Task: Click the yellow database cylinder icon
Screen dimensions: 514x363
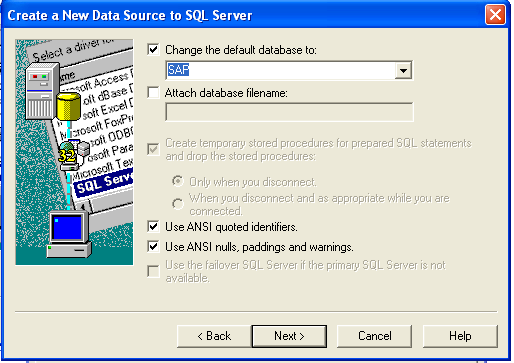Action: pos(68,106)
